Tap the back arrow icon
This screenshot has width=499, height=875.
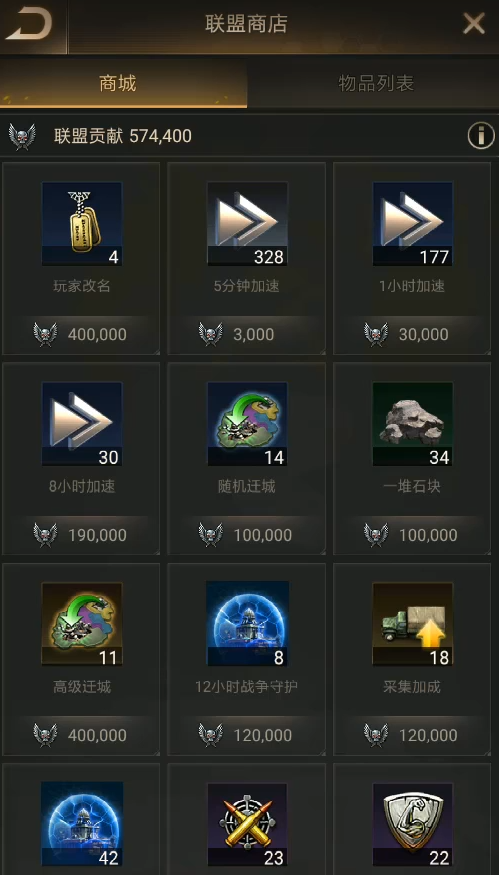click(x=29, y=25)
